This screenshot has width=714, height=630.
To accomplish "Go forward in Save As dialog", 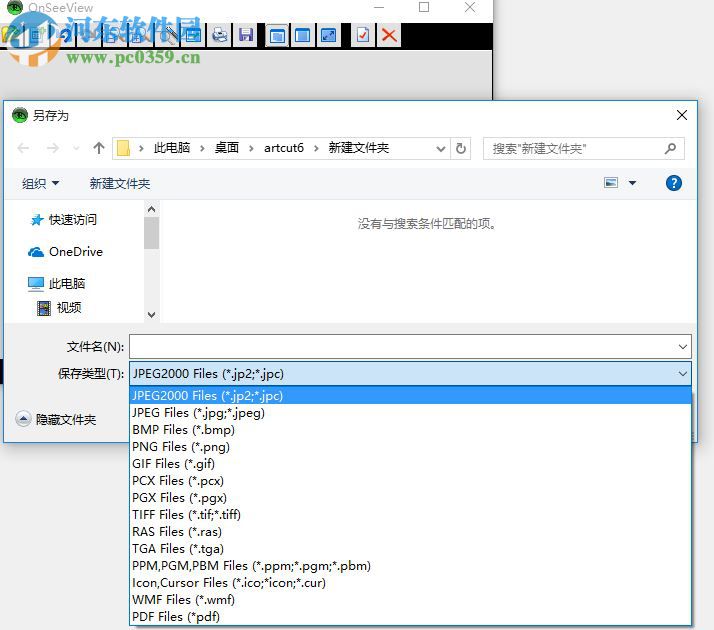I will pos(53,148).
